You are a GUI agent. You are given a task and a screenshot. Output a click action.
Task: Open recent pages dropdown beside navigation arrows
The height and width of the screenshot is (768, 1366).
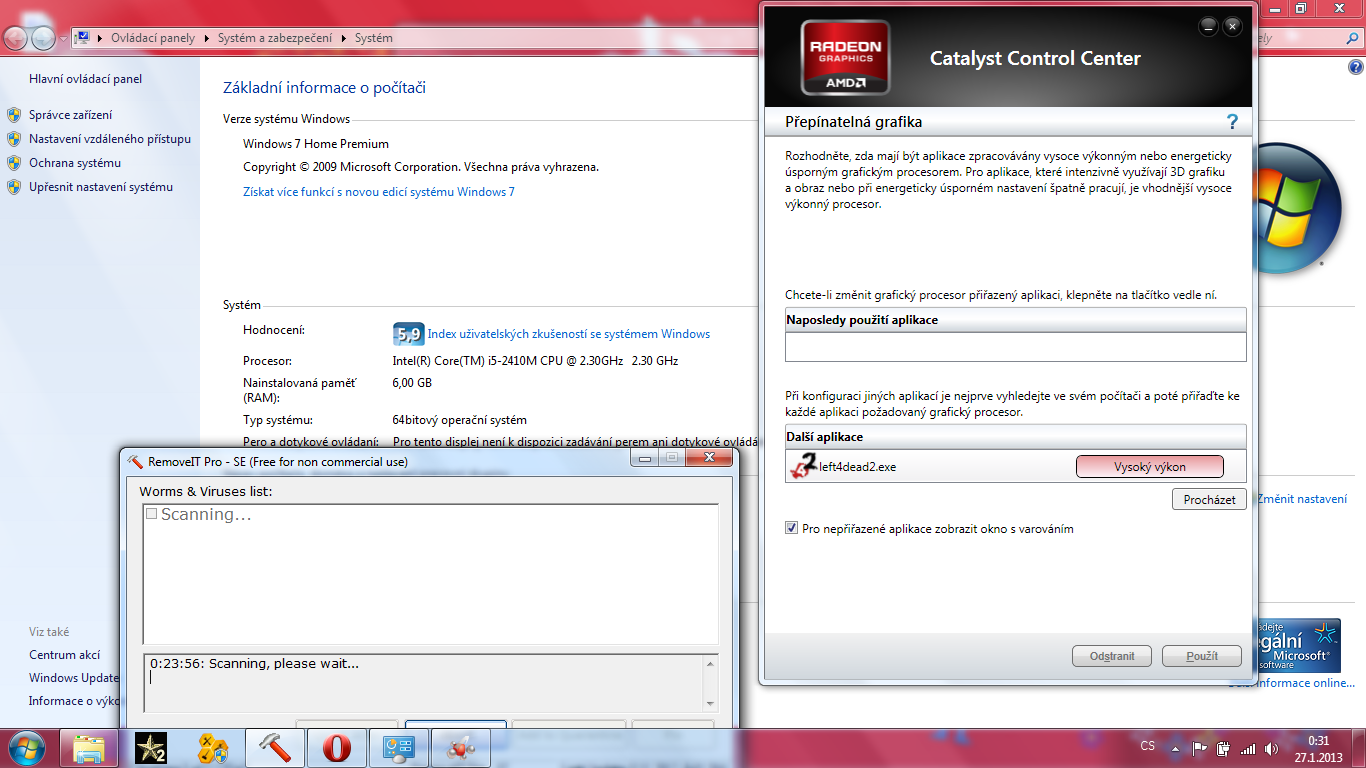point(63,39)
